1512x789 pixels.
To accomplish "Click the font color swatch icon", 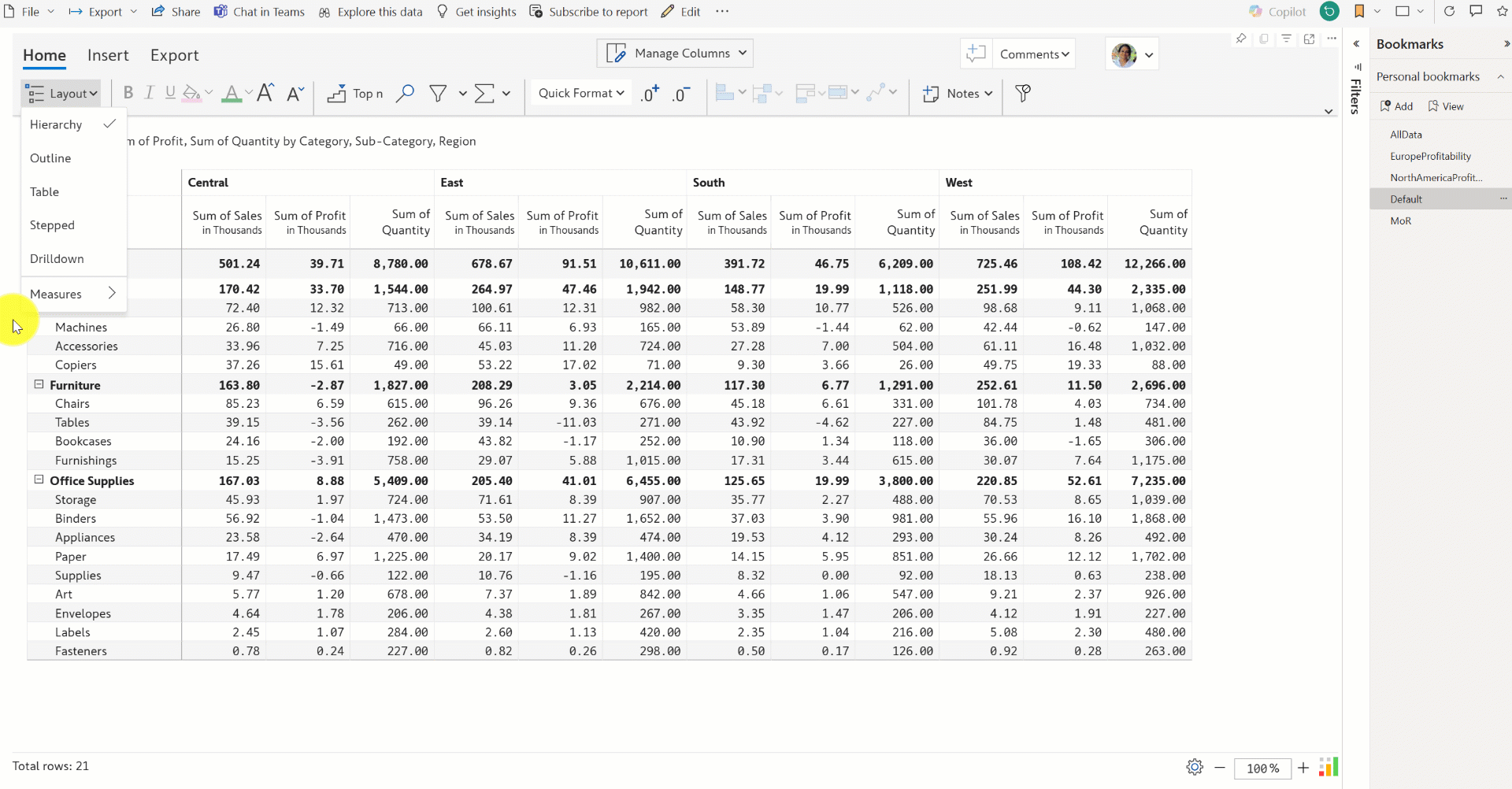I will 231,94.
